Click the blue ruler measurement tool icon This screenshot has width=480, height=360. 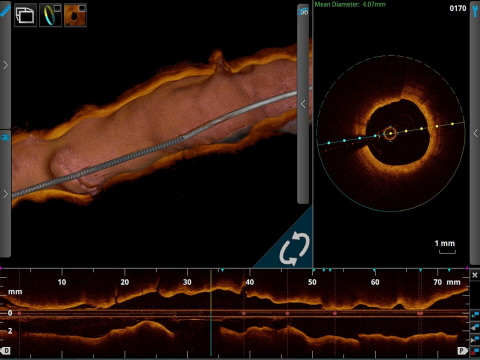coord(5,11)
